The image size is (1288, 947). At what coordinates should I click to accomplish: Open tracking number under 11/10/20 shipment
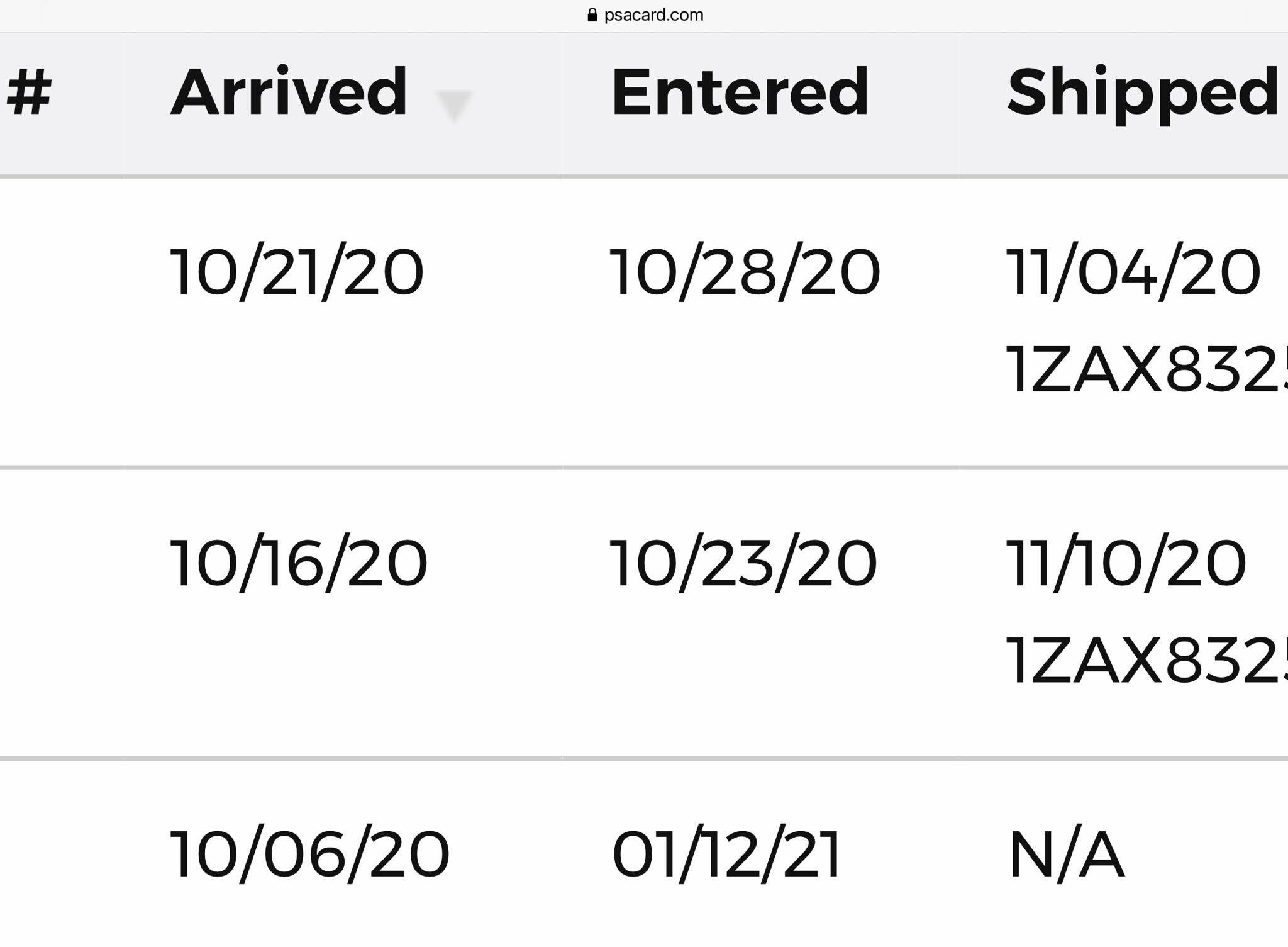1146,660
